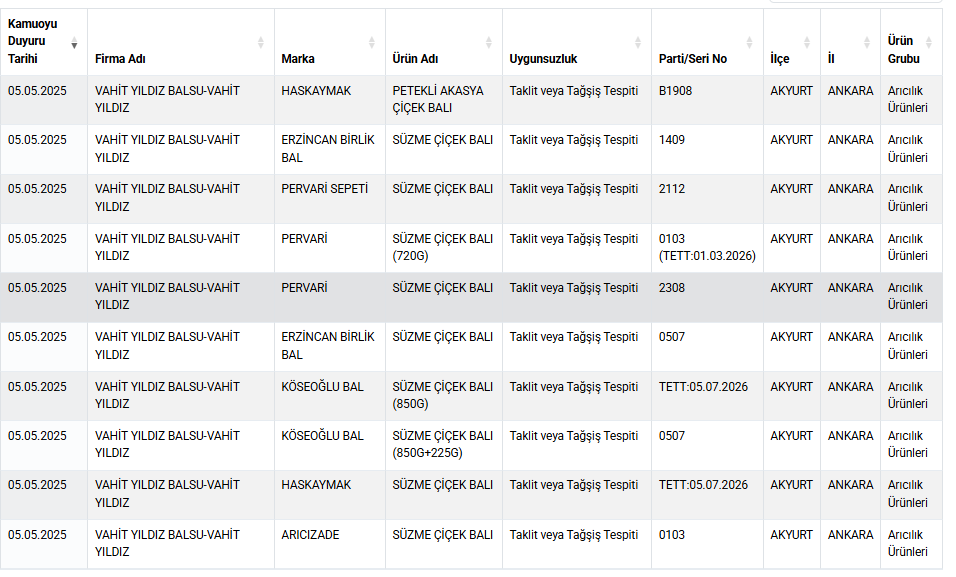
Task: Sort by Parti/Seri No arrows icon
Action: pos(749,43)
